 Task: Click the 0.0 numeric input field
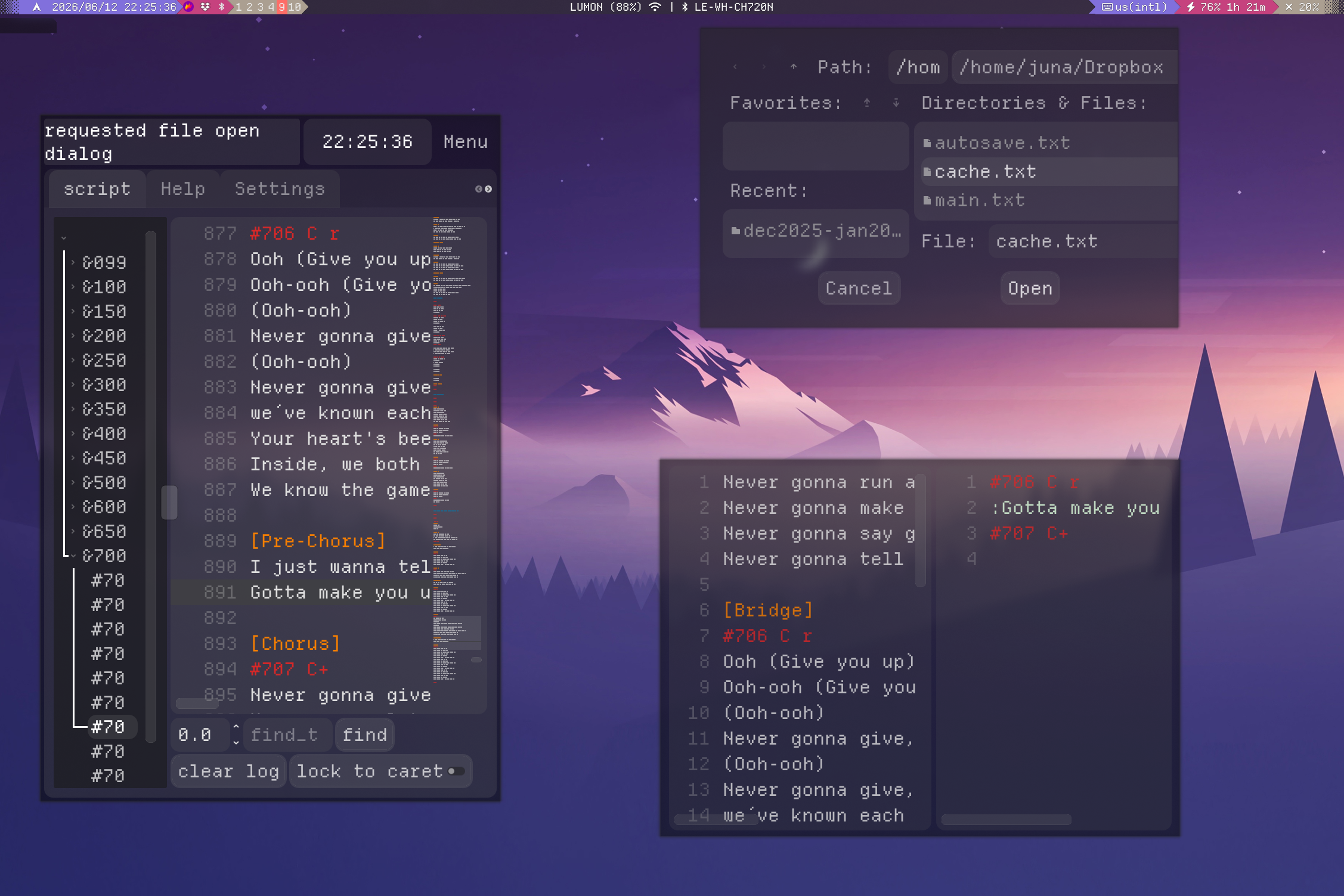[x=200, y=735]
